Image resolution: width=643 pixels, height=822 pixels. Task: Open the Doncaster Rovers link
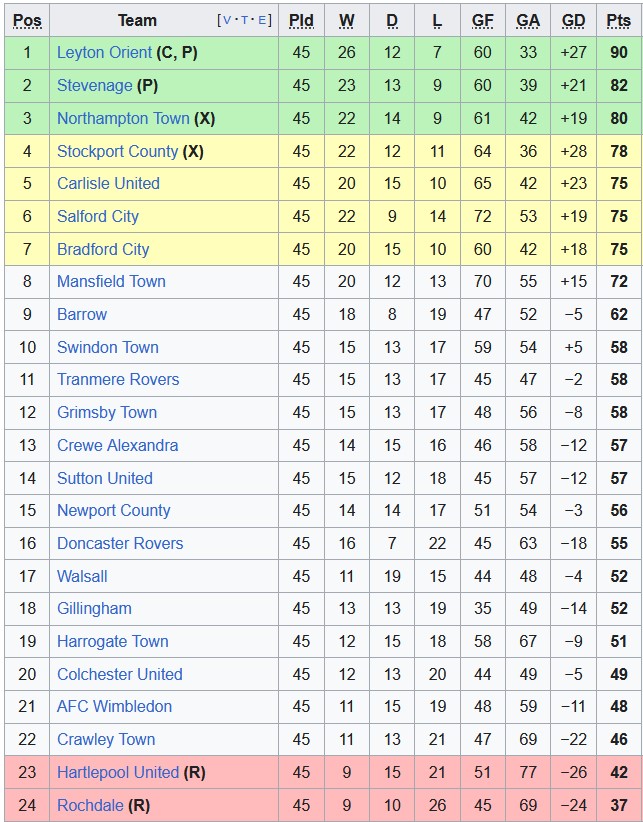(x=120, y=543)
